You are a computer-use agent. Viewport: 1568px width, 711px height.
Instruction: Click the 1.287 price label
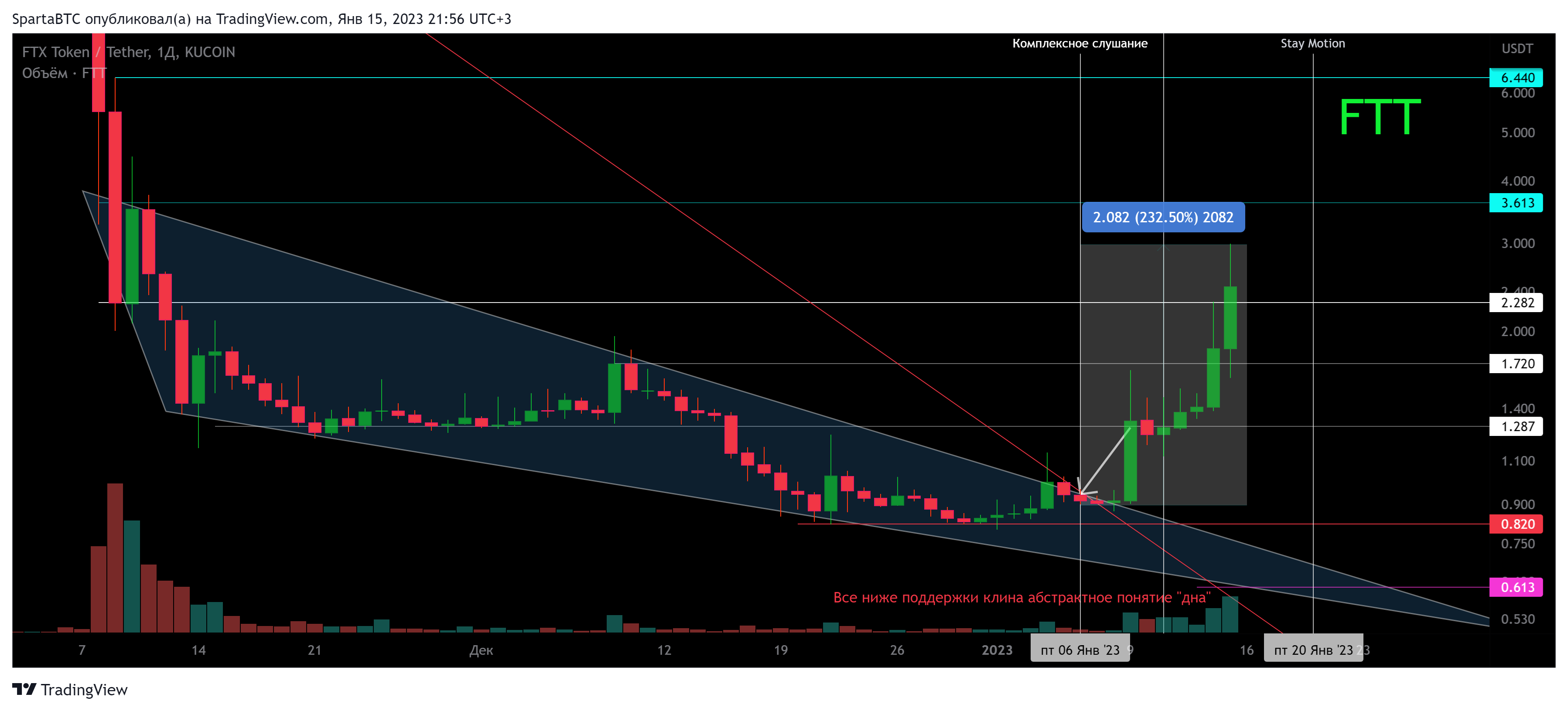(1516, 426)
